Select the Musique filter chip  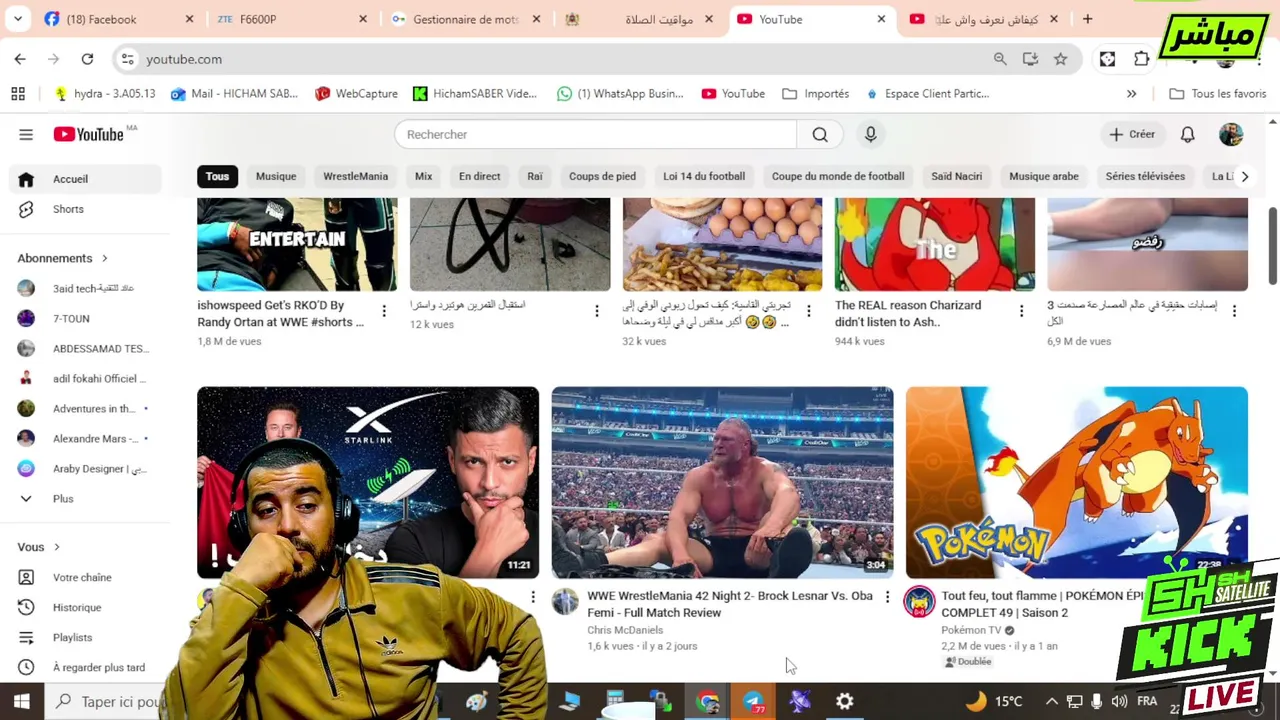click(276, 176)
